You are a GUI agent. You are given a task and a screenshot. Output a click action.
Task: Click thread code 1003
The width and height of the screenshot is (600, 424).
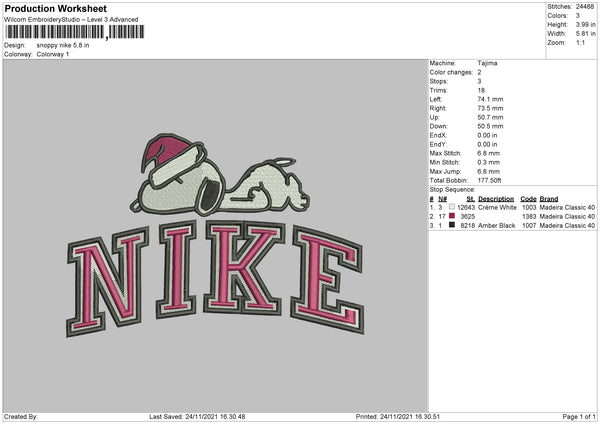529,207
